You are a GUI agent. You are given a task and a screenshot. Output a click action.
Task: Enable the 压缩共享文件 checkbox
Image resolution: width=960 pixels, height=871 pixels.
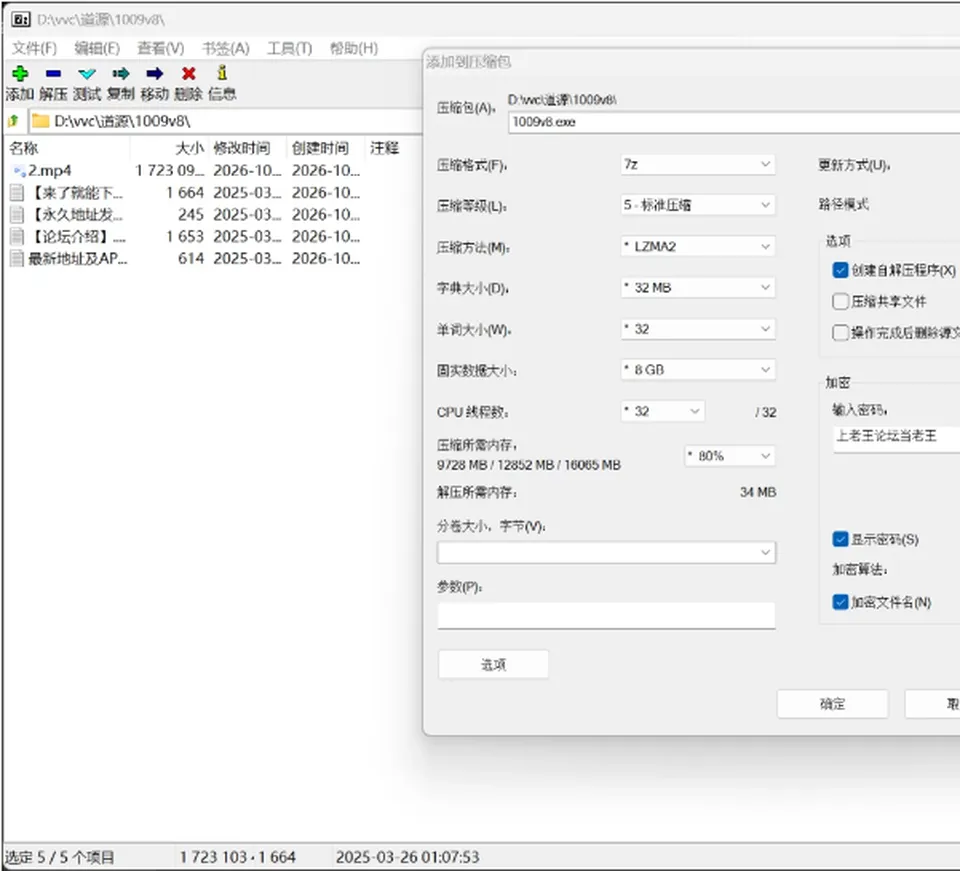(x=840, y=301)
